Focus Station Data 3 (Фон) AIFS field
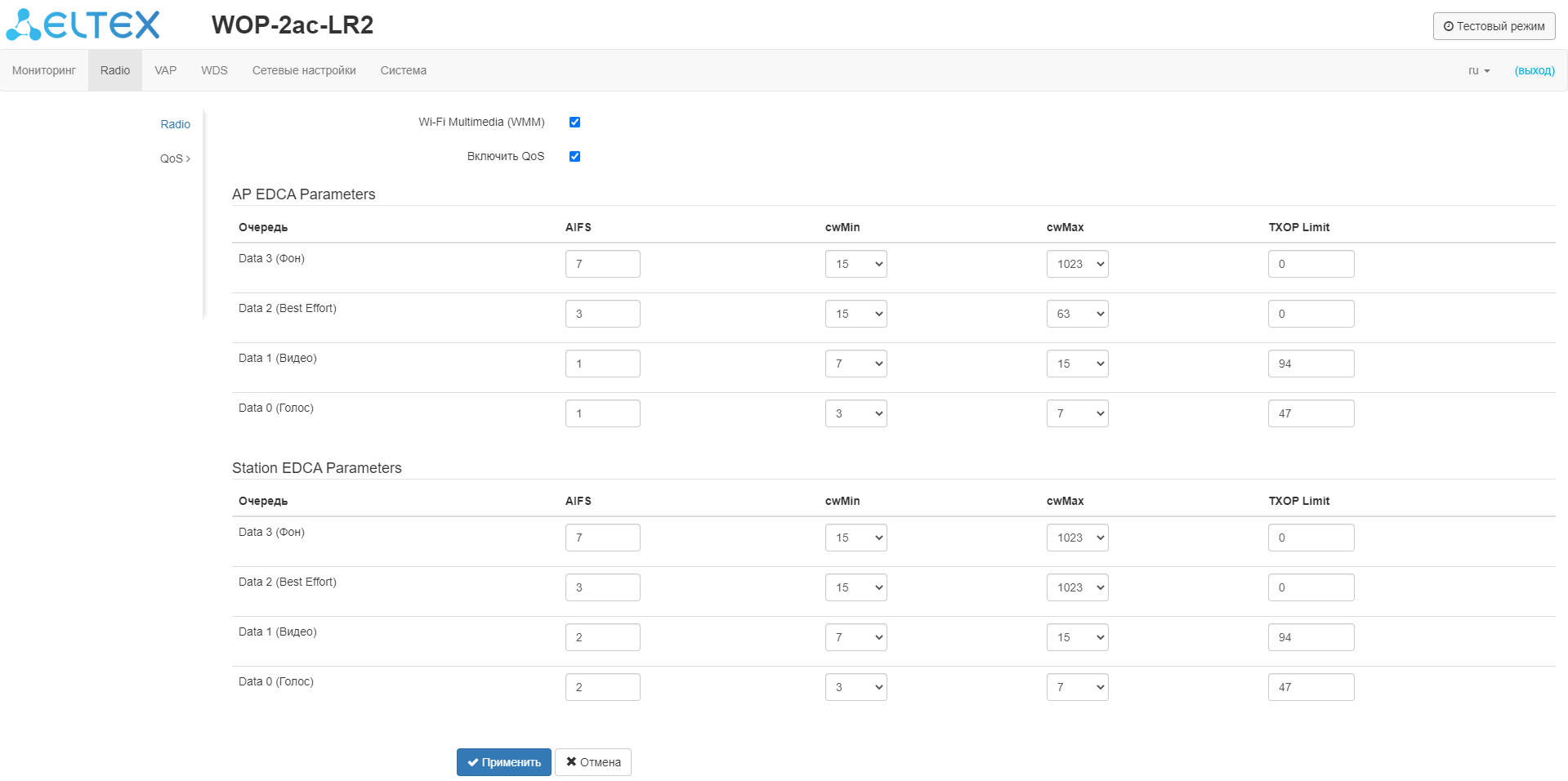 click(x=602, y=538)
